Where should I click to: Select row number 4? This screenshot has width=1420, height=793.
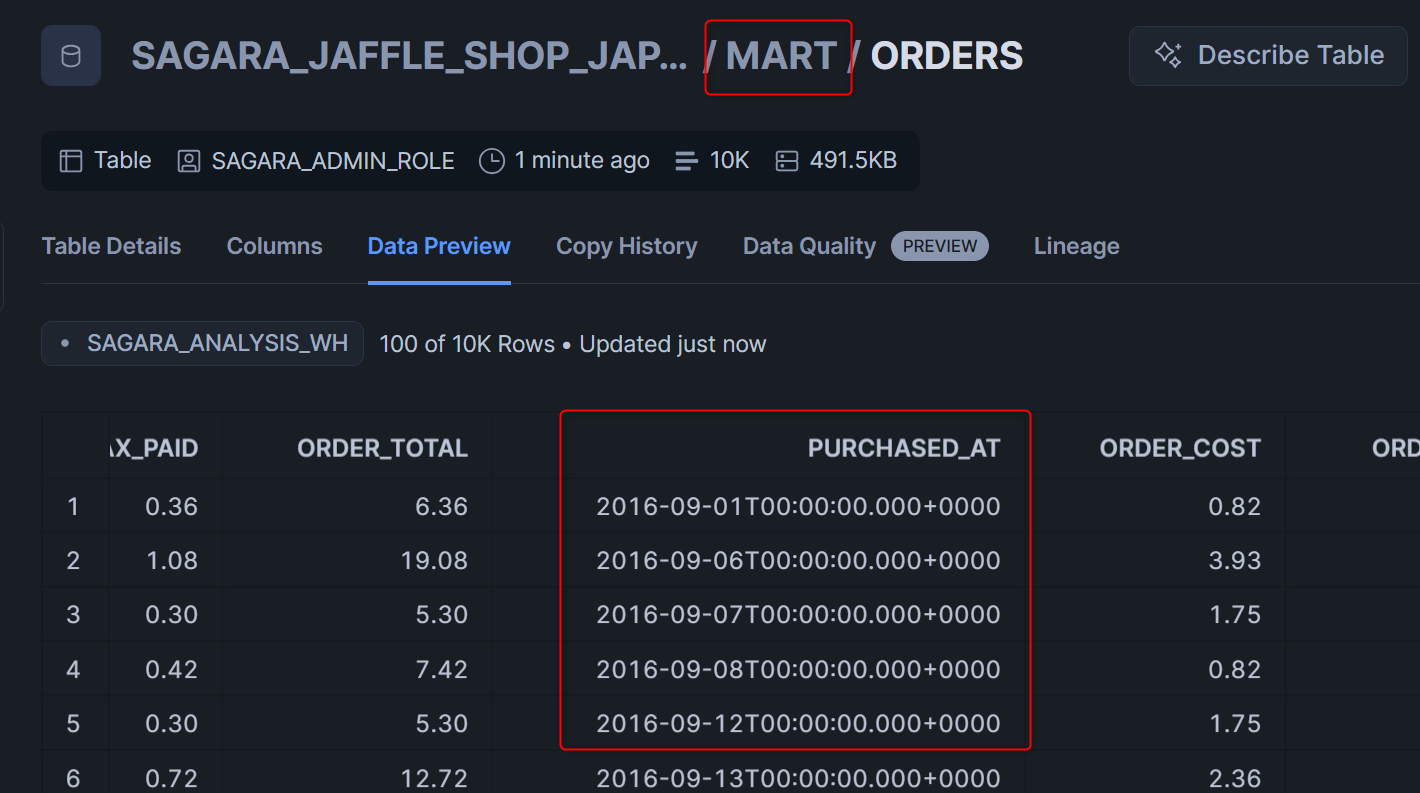tap(73, 669)
